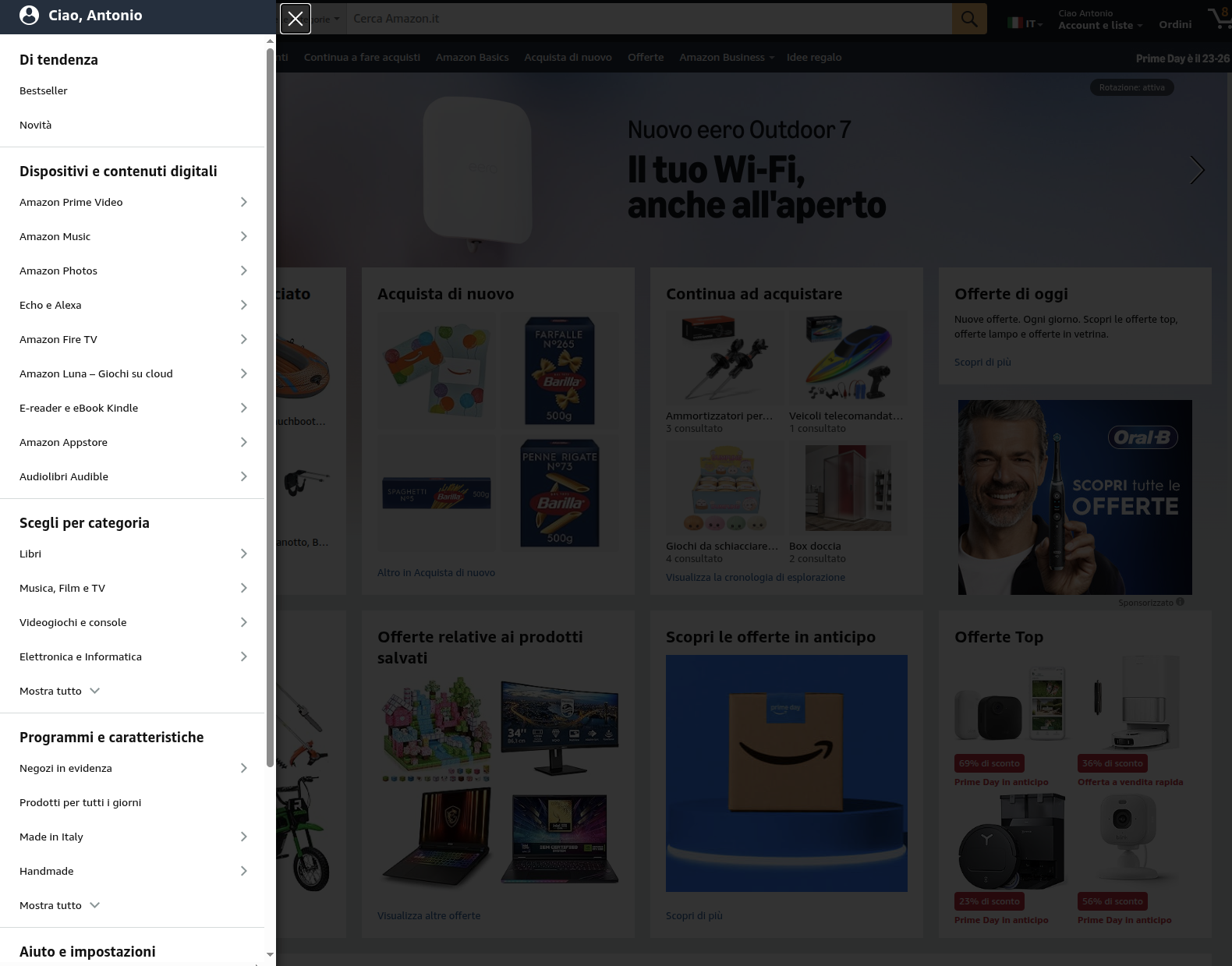Image resolution: width=1232 pixels, height=966 pixels.
Task: Expand Videogiochi e console chevron
Action: click(x=243, y=622)
